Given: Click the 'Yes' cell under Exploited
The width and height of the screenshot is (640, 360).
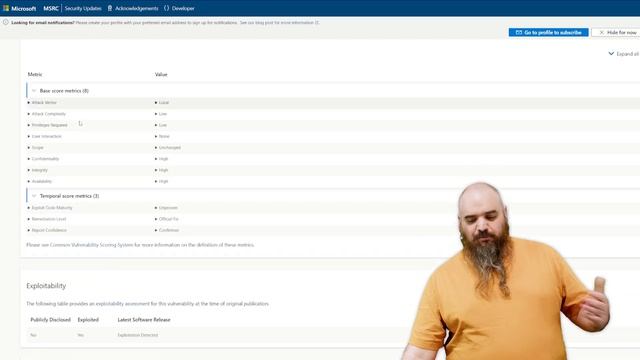Looking at the screenshot, I should pyautogui.click(x=80, y=335).
